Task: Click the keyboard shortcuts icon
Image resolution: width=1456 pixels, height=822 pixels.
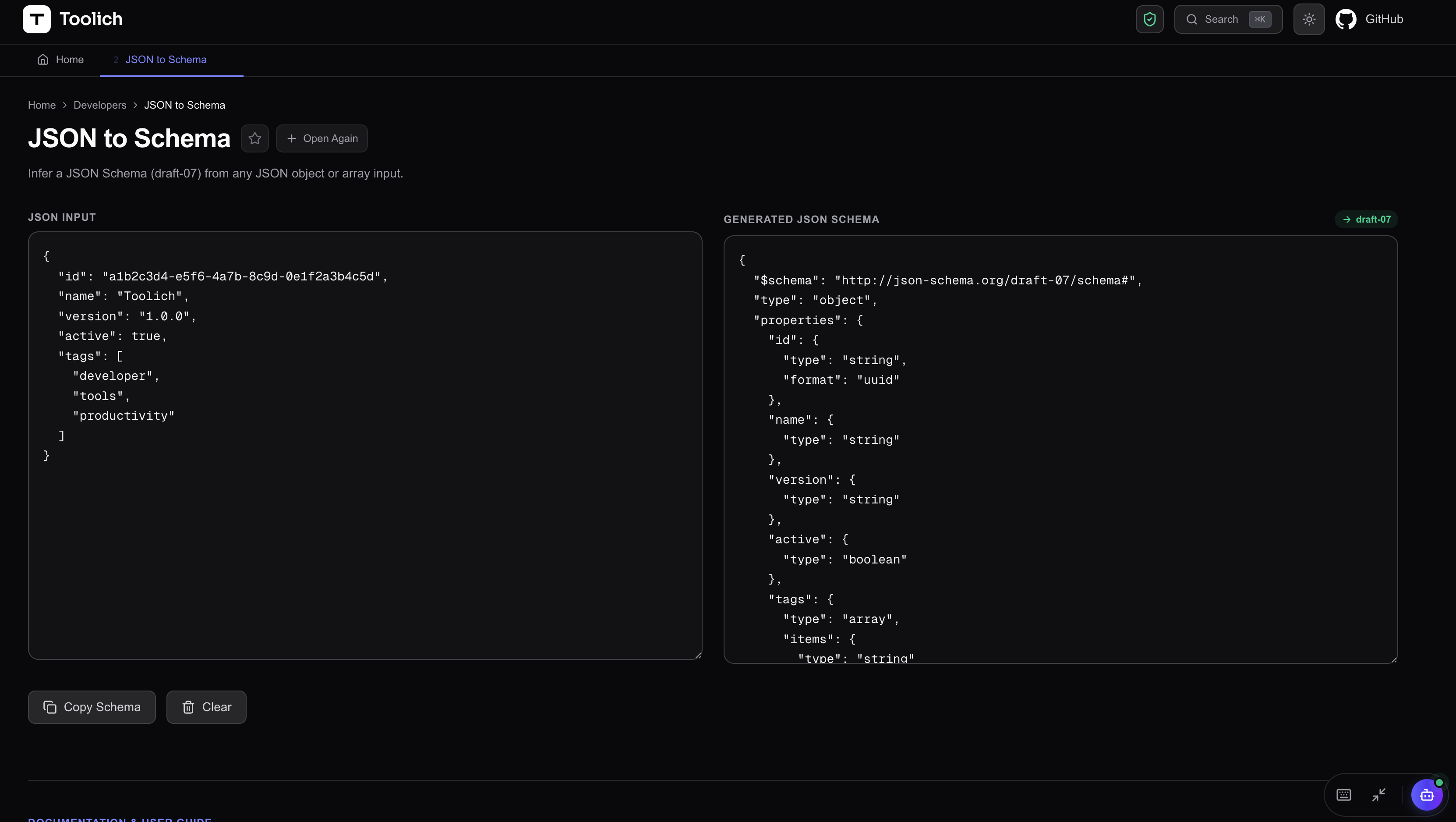Action: click(x=1343, y=795)
